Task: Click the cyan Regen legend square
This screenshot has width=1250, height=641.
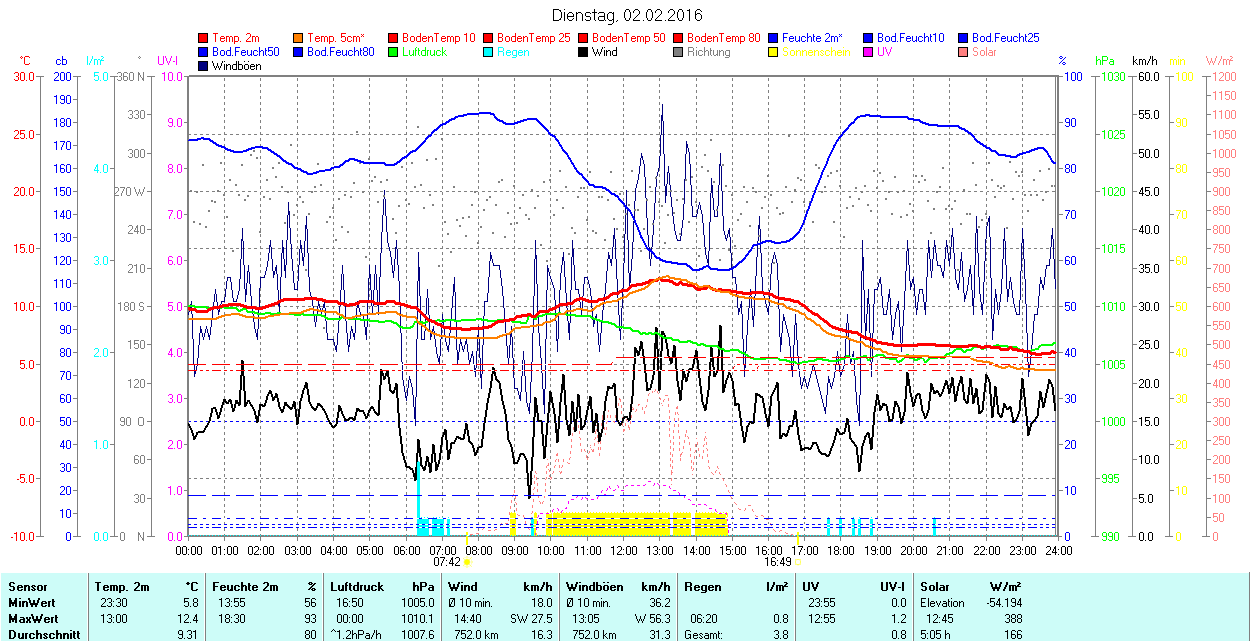Action: (x=489, y=52)
